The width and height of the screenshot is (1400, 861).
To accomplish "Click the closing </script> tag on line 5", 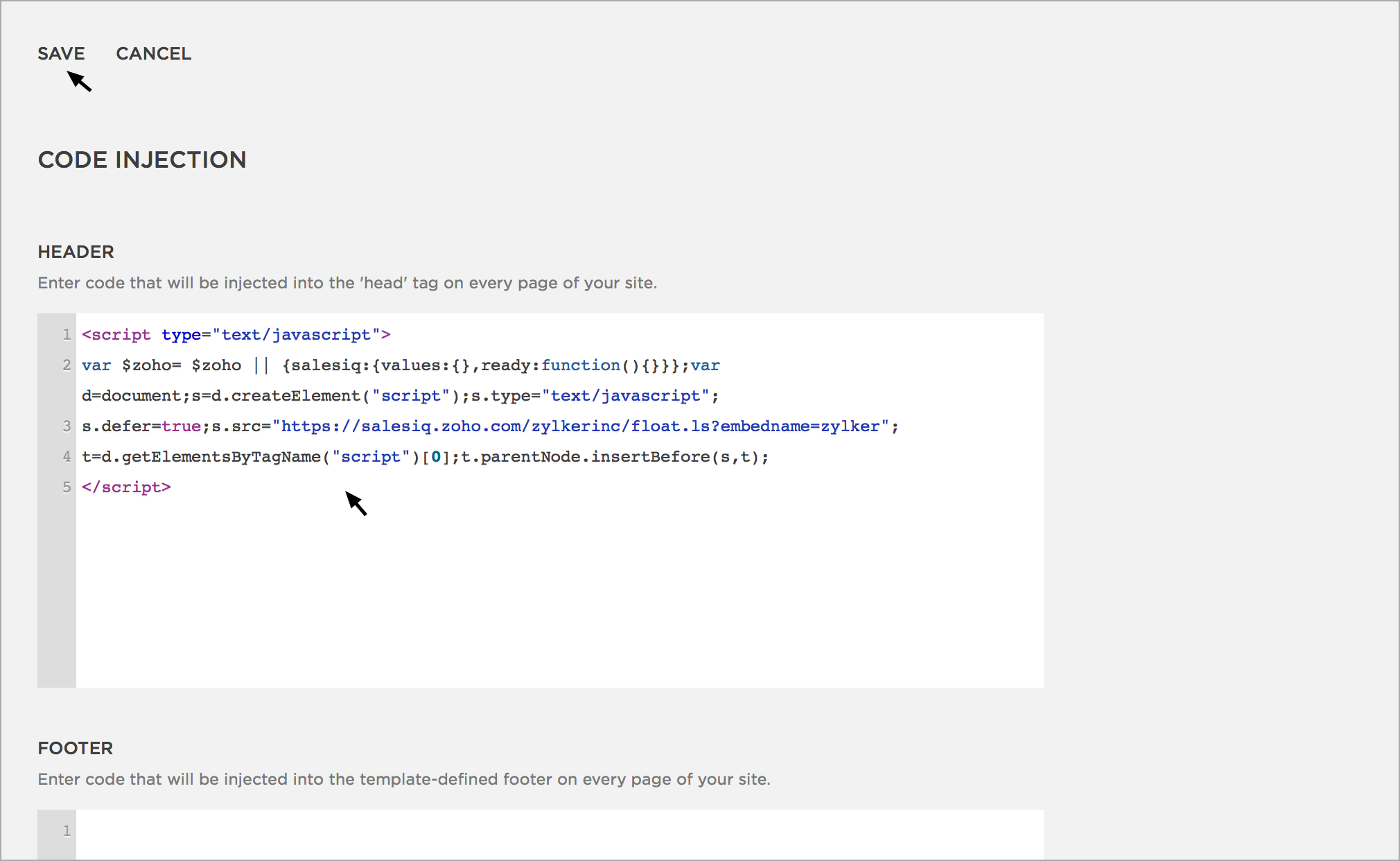I will [126, 487].
